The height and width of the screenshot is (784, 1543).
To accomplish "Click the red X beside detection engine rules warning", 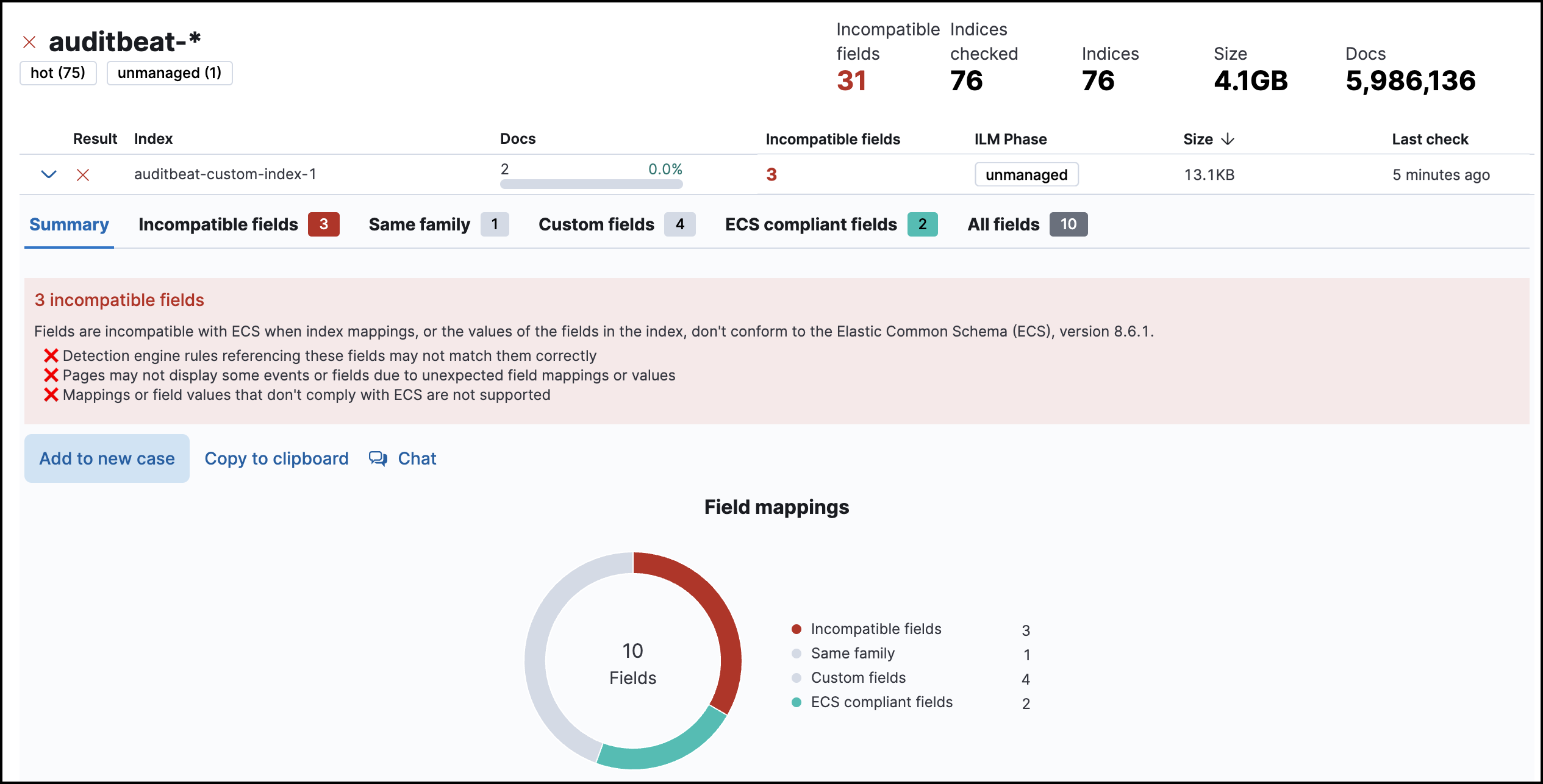I will click(x=51, y=355).
